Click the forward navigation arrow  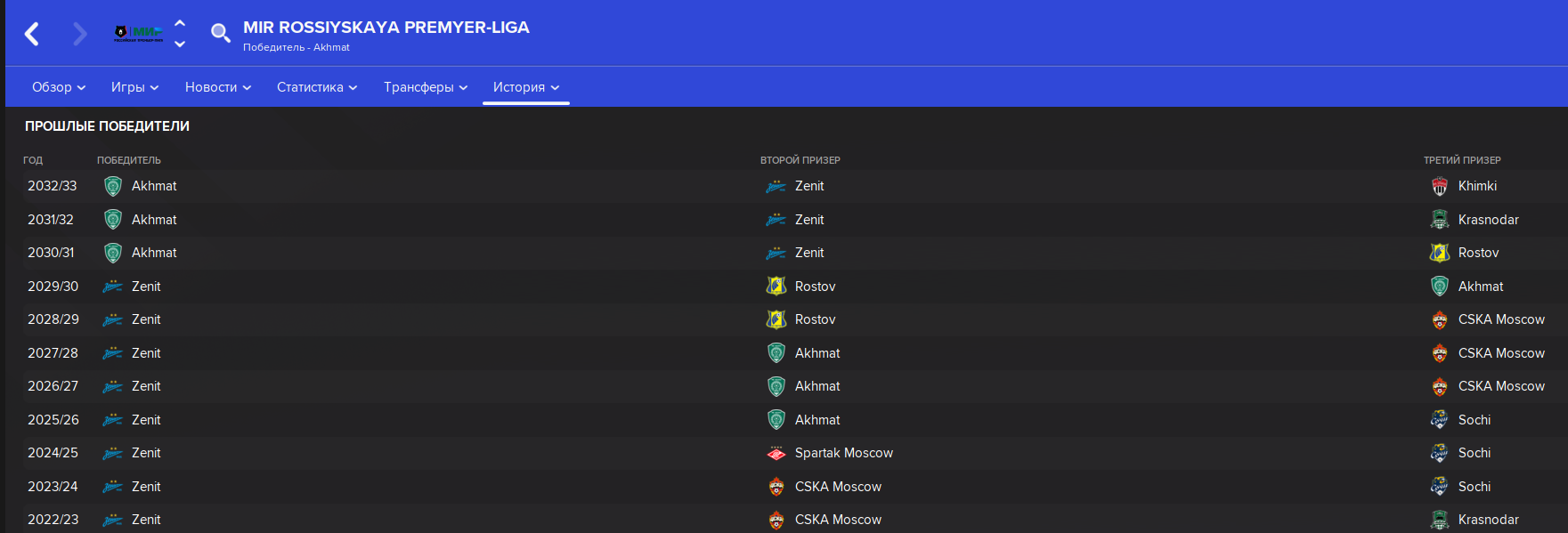[x=80, y=34]
